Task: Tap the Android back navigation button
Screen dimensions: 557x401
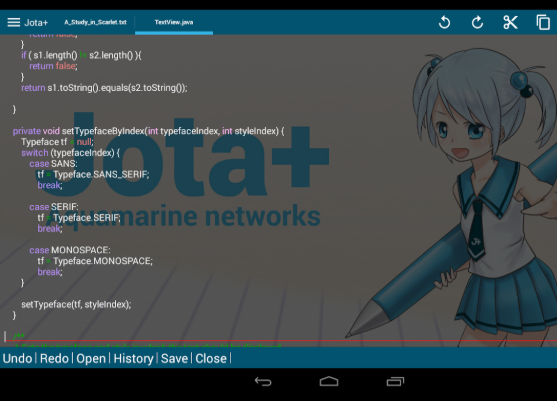Action: click(x=263, y=381)
